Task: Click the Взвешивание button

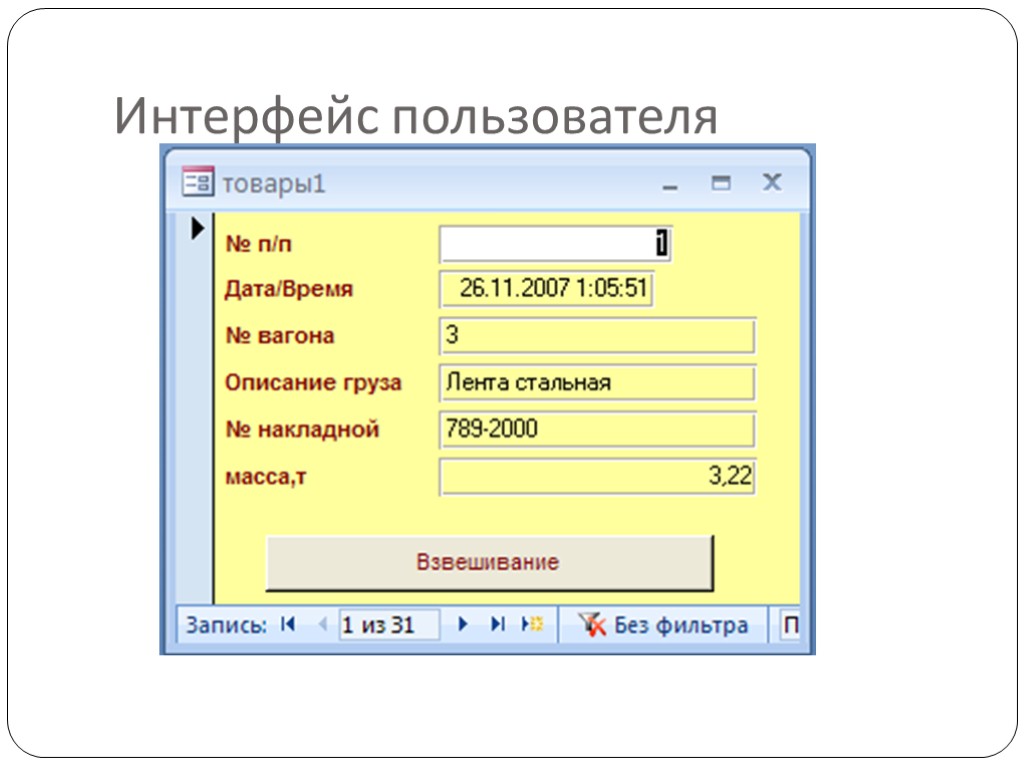Action: 489,562
